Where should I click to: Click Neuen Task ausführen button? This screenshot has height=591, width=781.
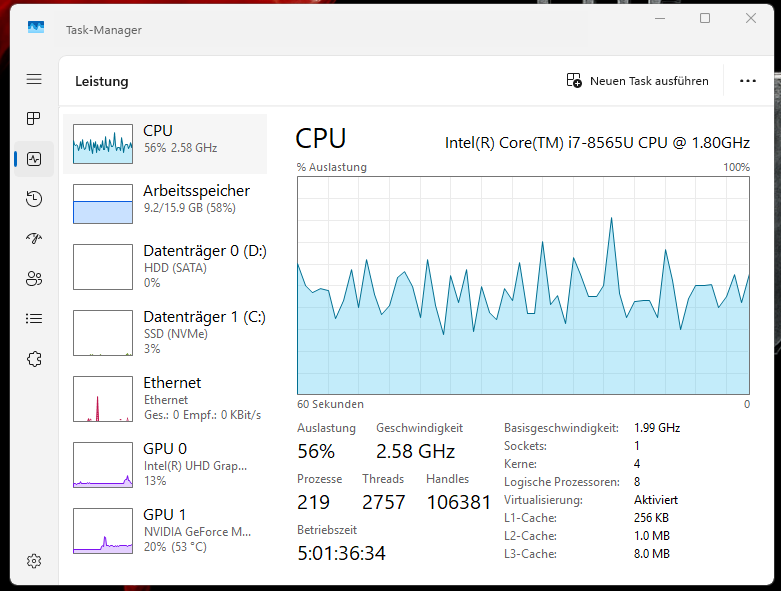click(x=638, y=81)
